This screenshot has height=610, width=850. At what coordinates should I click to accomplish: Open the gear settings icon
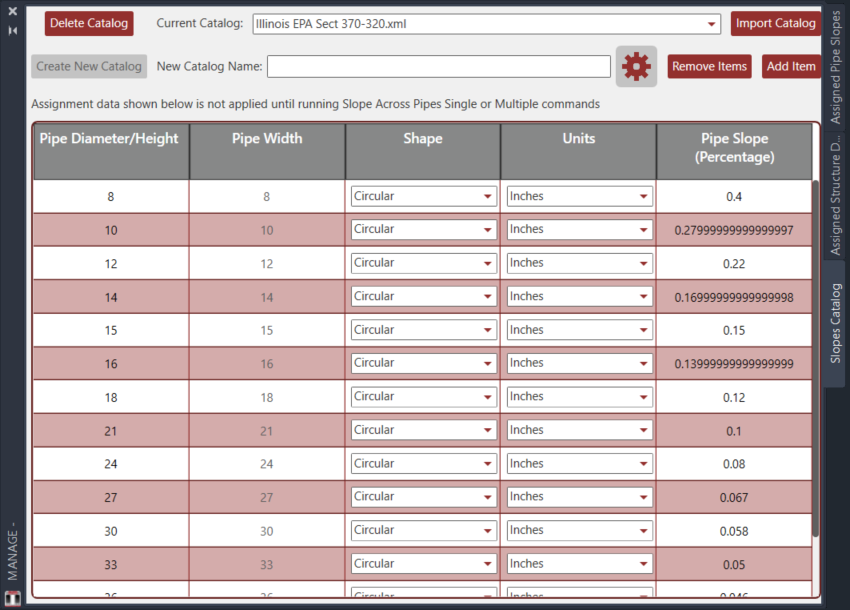636,66
